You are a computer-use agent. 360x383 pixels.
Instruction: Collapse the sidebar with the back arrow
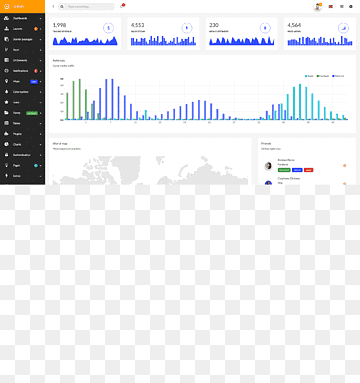tap(53, 6)
